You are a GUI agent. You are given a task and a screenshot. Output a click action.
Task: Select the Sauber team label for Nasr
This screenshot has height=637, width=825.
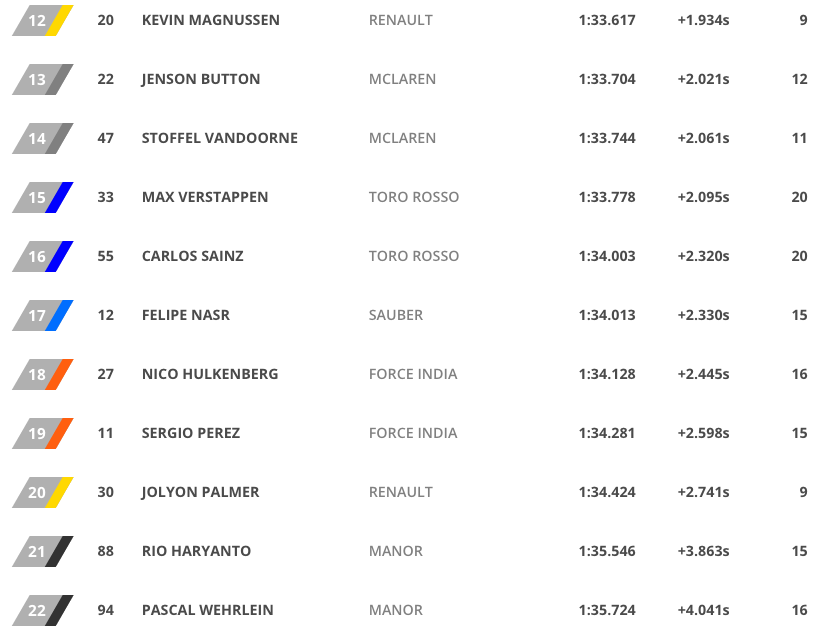(396, 315)
